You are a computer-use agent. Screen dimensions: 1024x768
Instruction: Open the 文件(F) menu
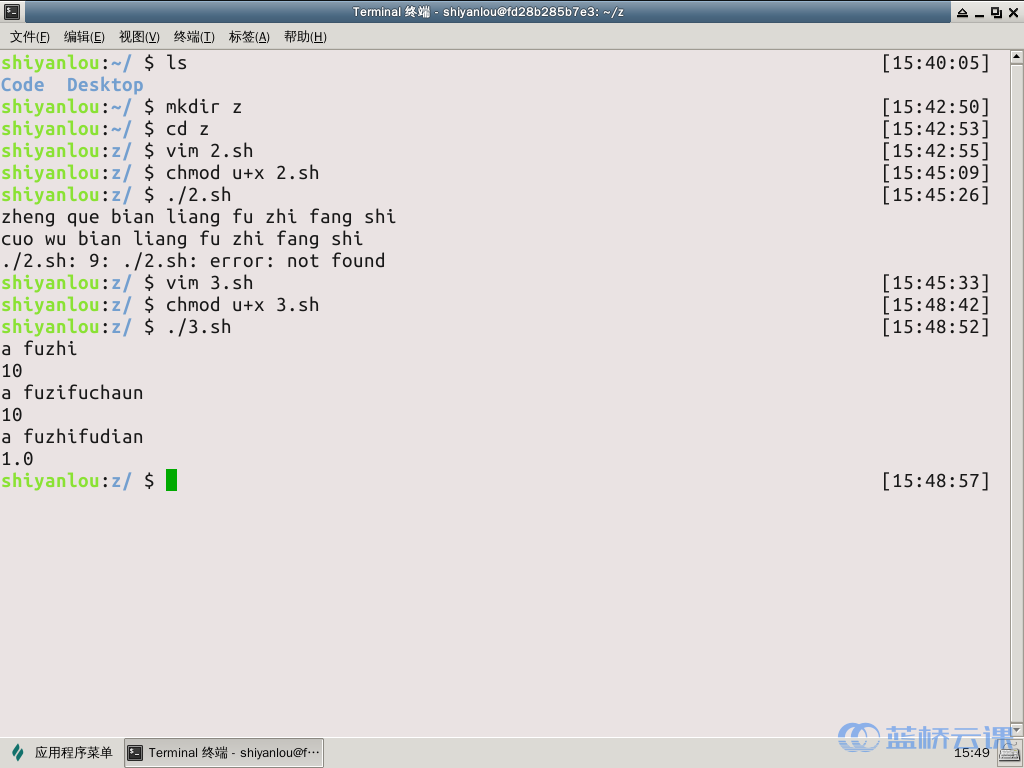coord(30,37)
